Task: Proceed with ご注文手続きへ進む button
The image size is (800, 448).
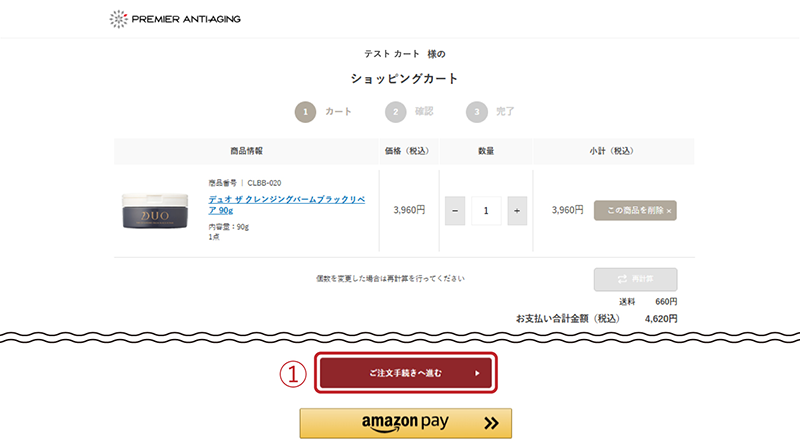Action: click(x=406, y=373)
